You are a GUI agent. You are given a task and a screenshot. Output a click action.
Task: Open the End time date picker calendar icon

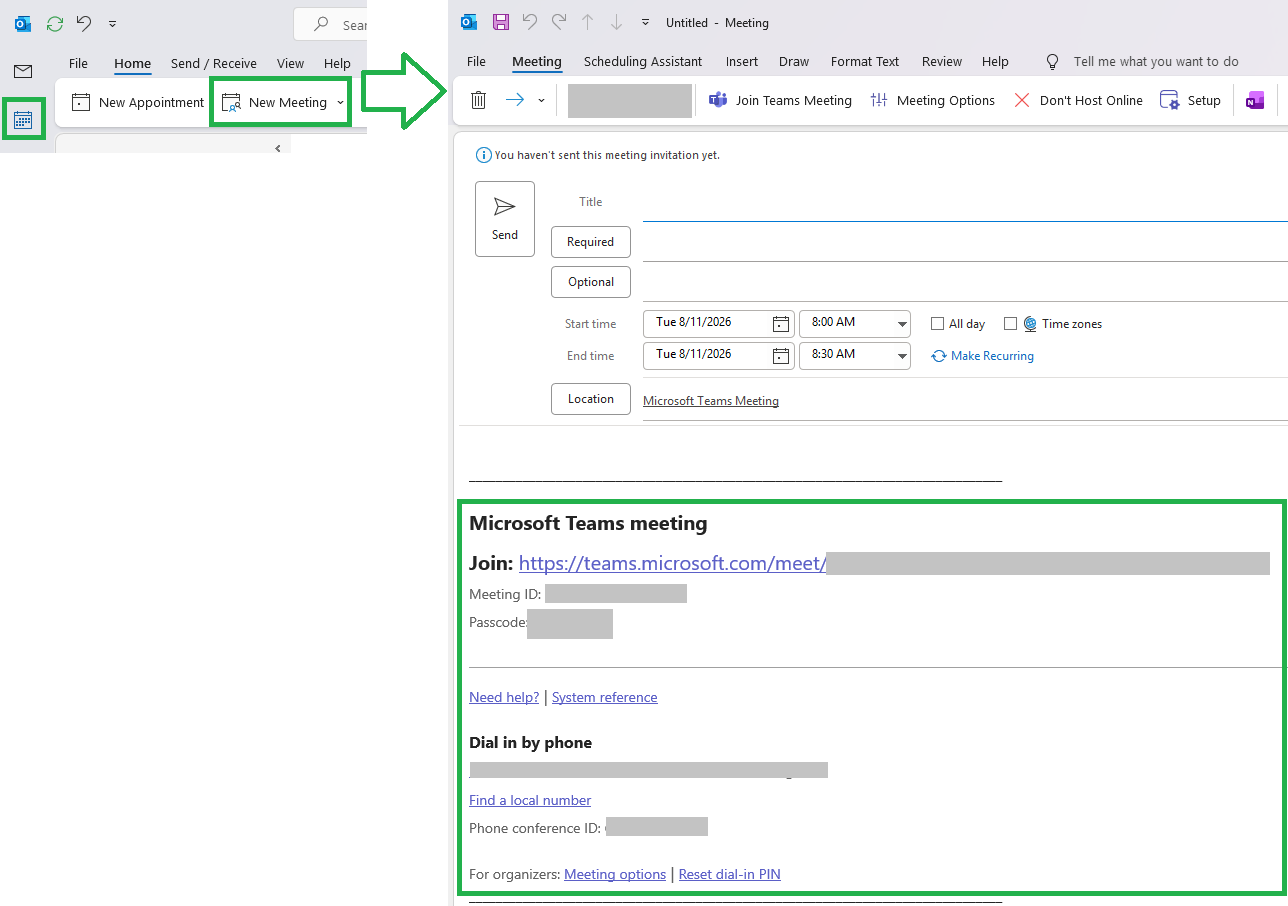[781, 356]
